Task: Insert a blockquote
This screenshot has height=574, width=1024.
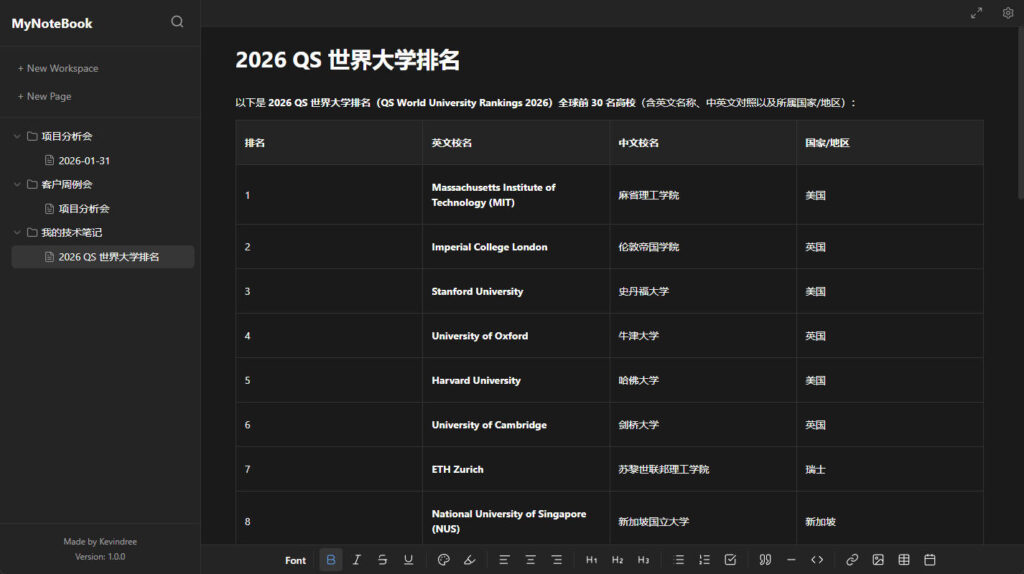Action: (x=765, y=560)
